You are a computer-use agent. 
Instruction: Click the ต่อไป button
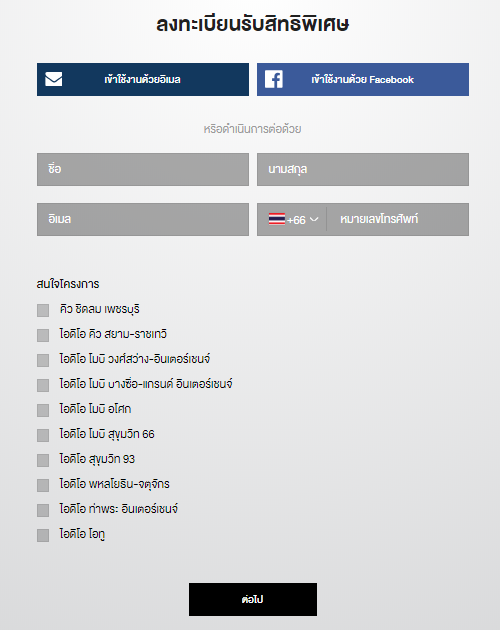253,599
